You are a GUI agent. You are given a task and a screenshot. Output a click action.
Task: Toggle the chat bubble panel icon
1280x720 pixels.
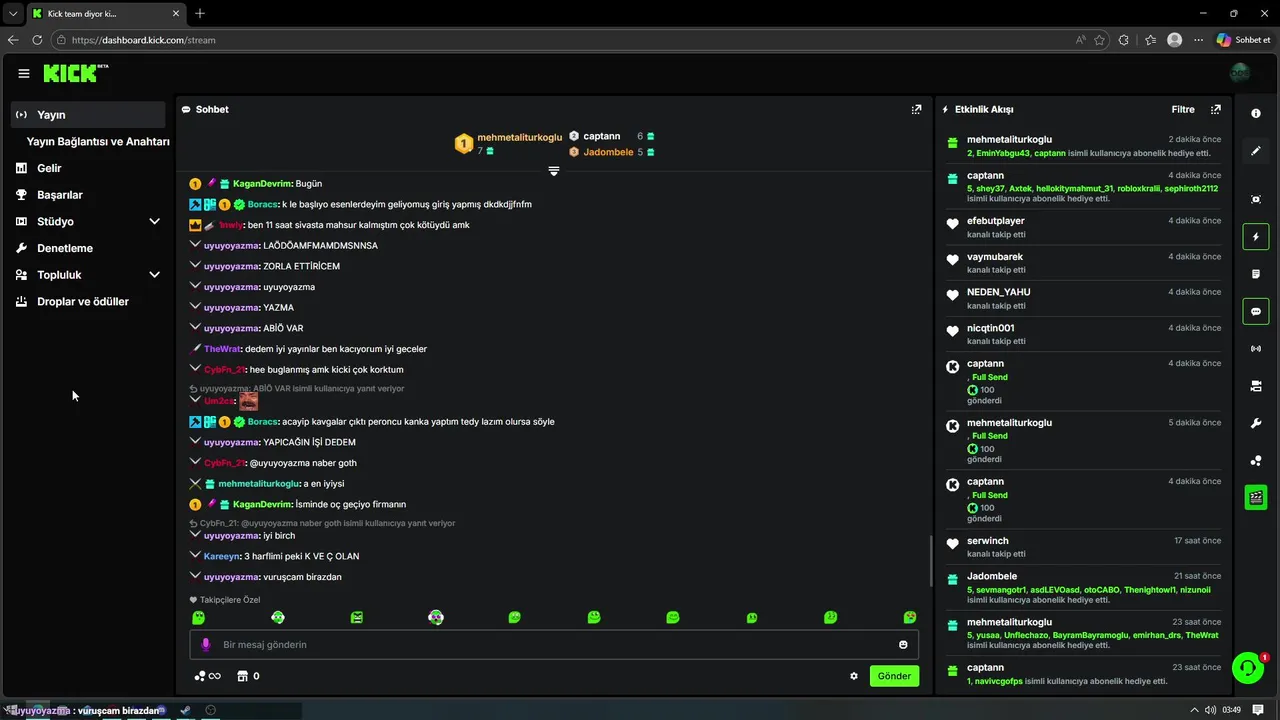pyautogui.click(x=1256, y=311)
